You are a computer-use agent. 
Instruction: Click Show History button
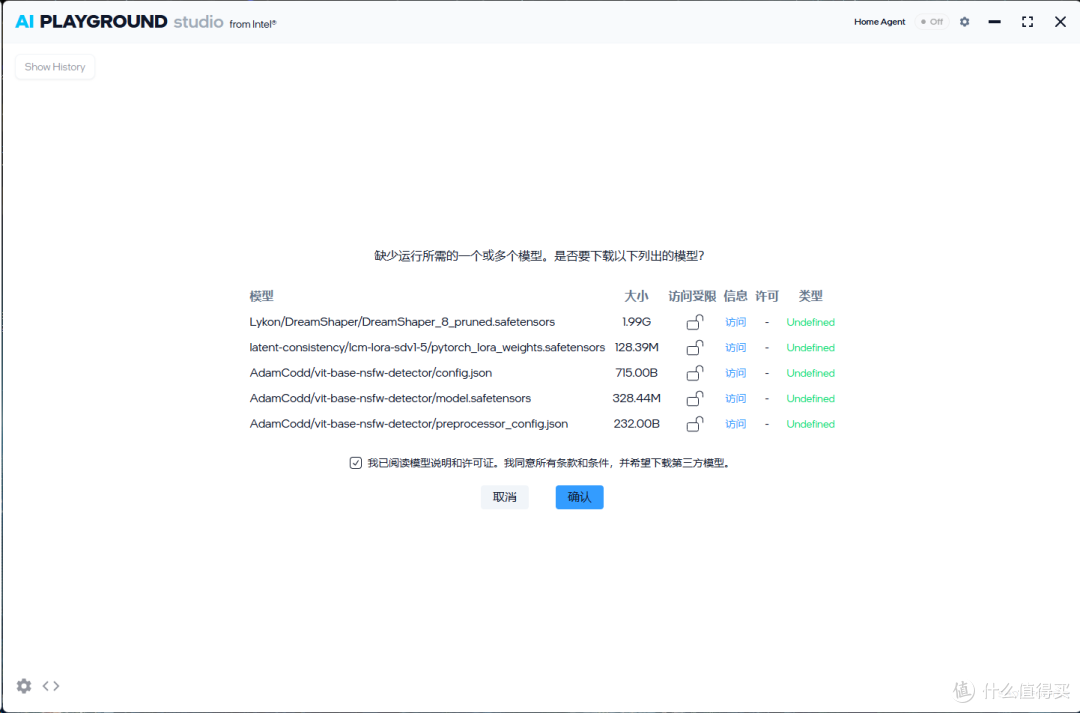(x=55, y=67)
